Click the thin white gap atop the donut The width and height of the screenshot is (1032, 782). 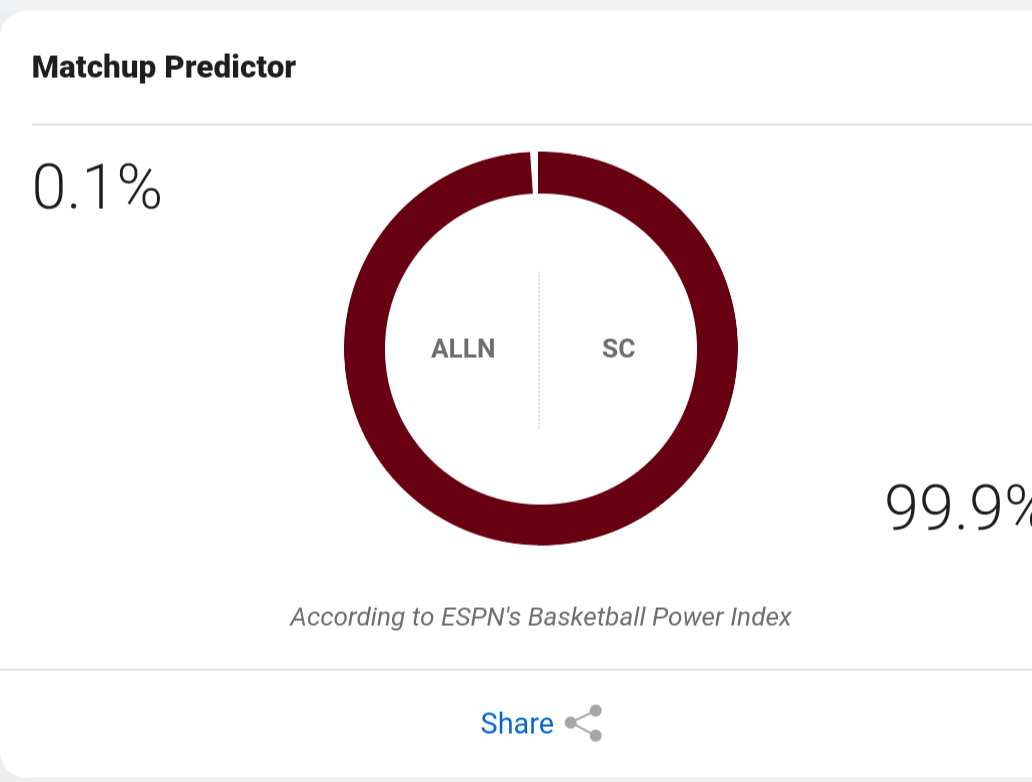pos(535,172)
